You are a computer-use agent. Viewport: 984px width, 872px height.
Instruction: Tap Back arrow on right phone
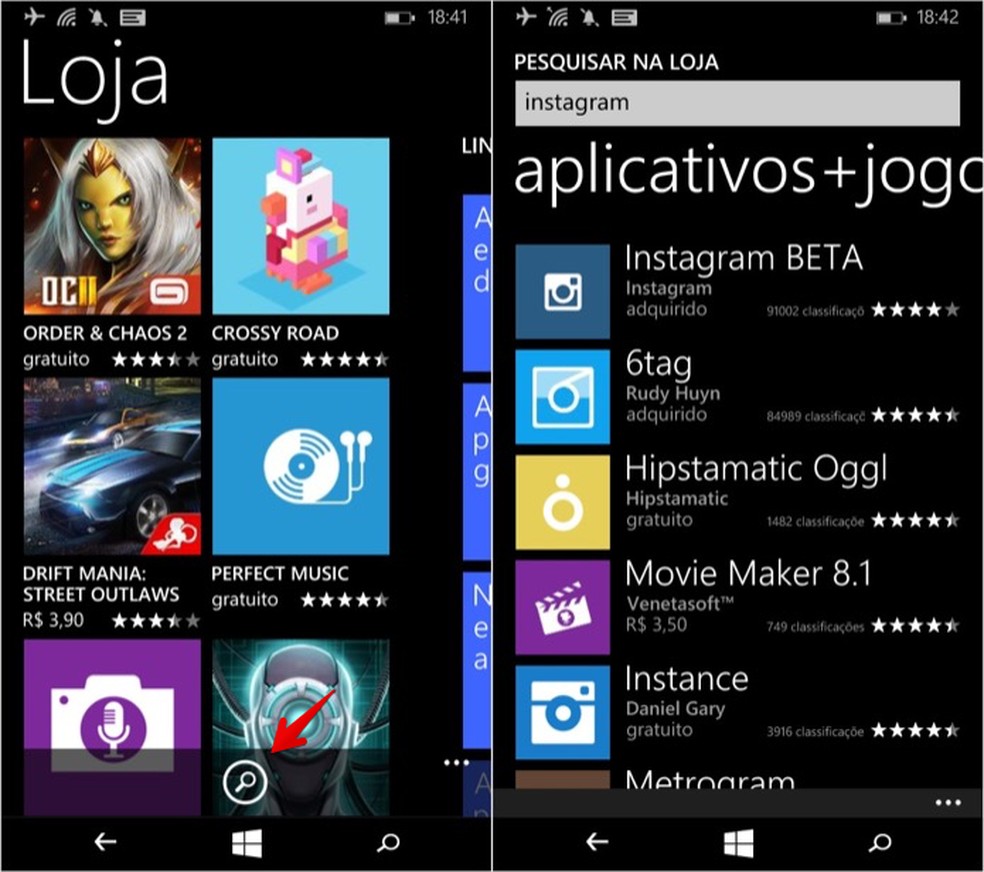[x=597, y=843]
